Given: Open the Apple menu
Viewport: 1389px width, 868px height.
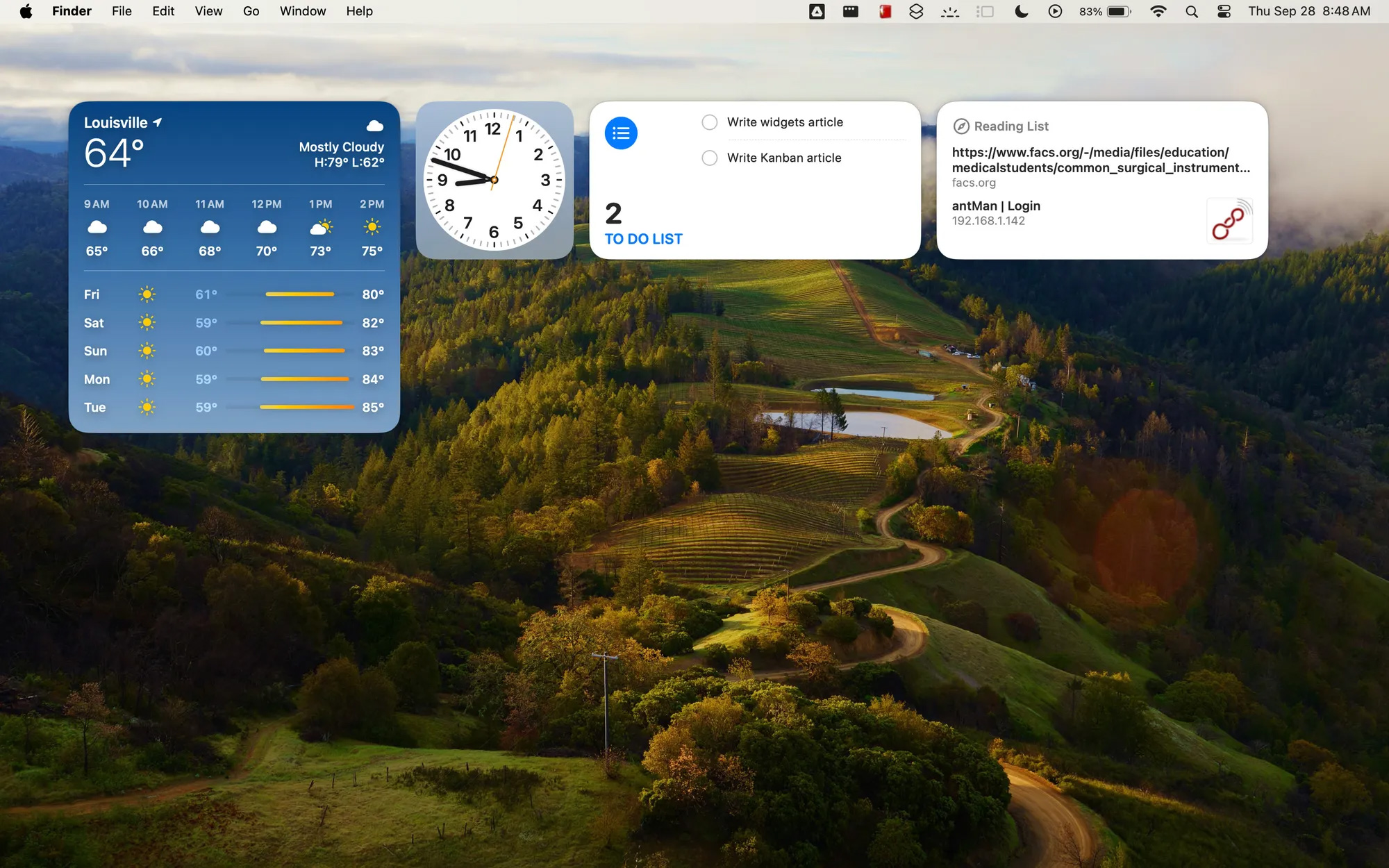Looking at the screenshot, I should click(x=26, y=11).
